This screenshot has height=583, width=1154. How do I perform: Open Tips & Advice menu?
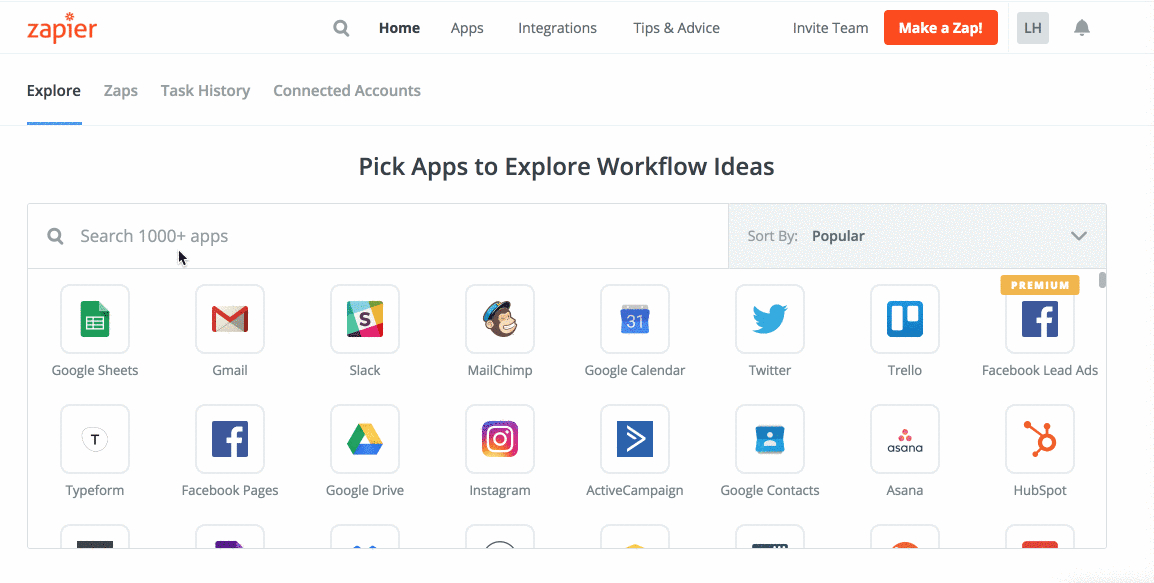(x=676, y=28)
